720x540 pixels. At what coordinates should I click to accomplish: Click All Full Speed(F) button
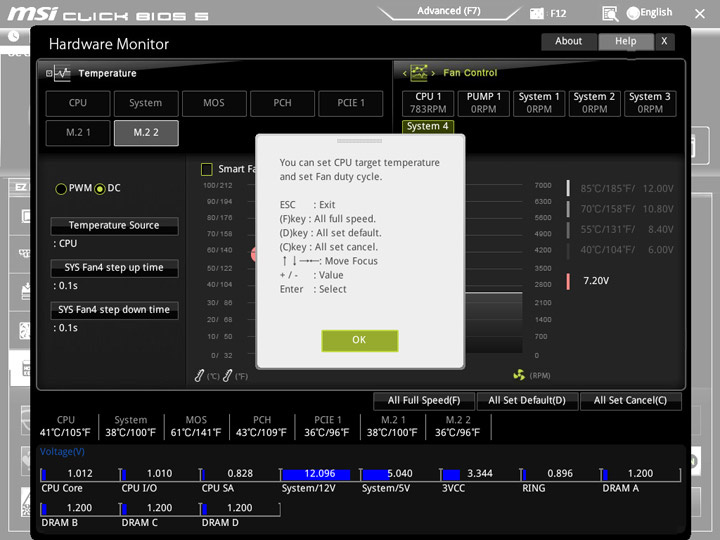point(424,400)
